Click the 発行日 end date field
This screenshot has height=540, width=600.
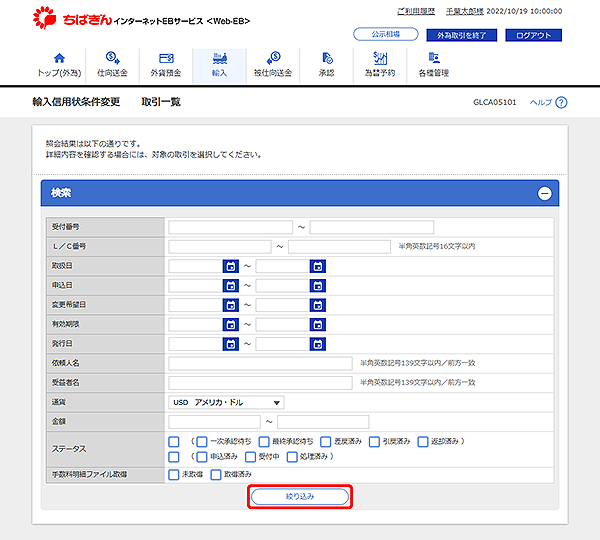[x=283, y=344]
